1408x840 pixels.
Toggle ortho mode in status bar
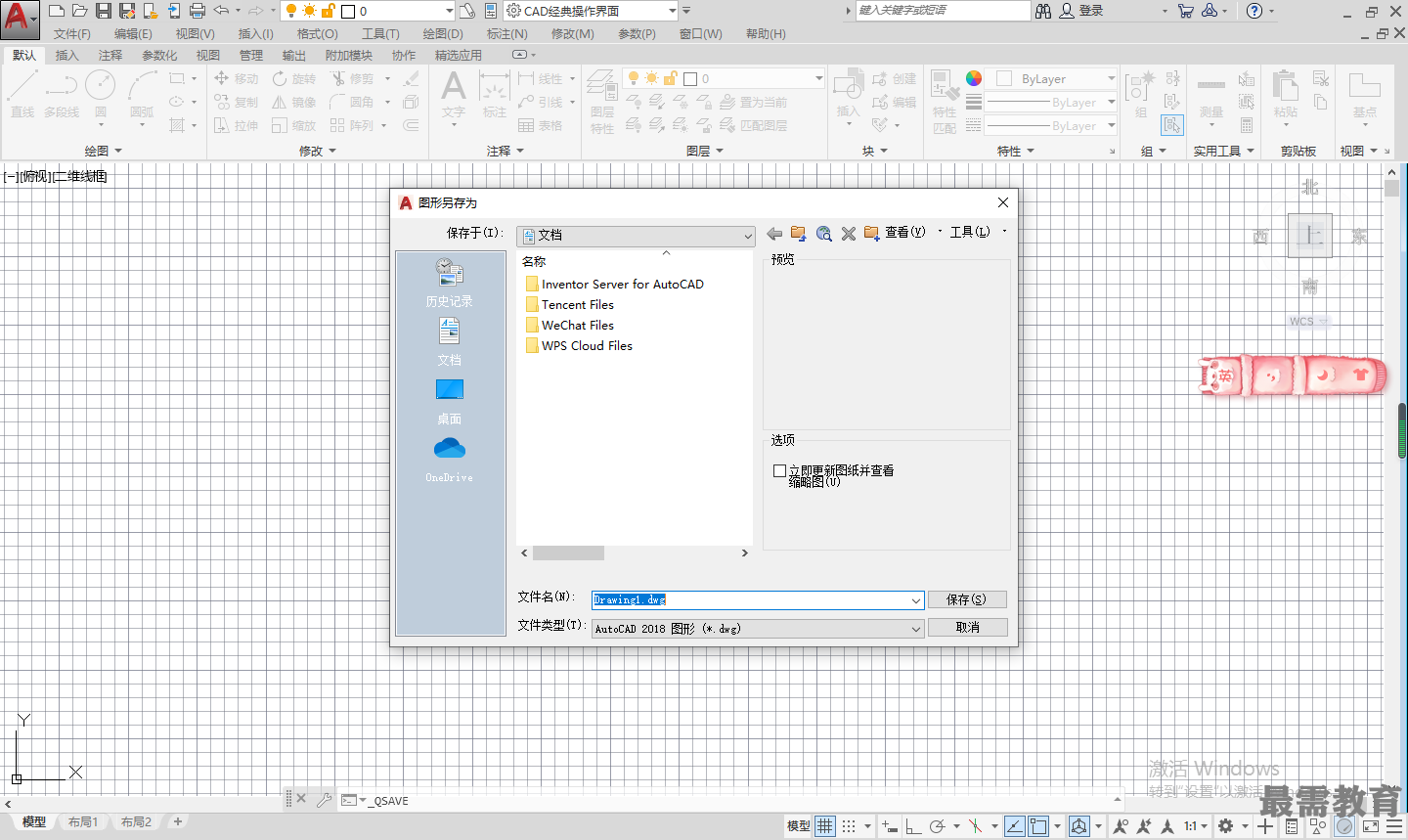point(913,826)
